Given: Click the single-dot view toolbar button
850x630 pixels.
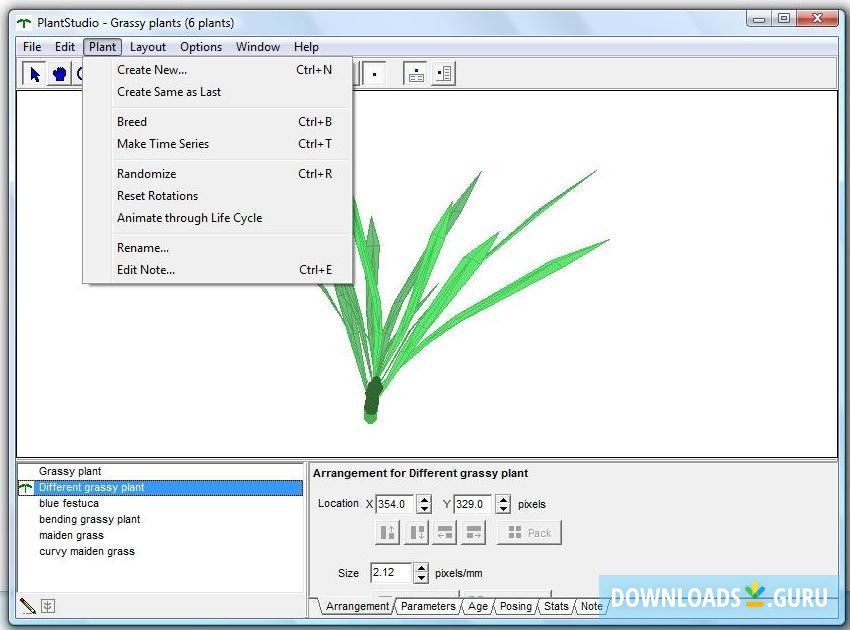Looking at the screenshot, I should [x=374, y=74].
